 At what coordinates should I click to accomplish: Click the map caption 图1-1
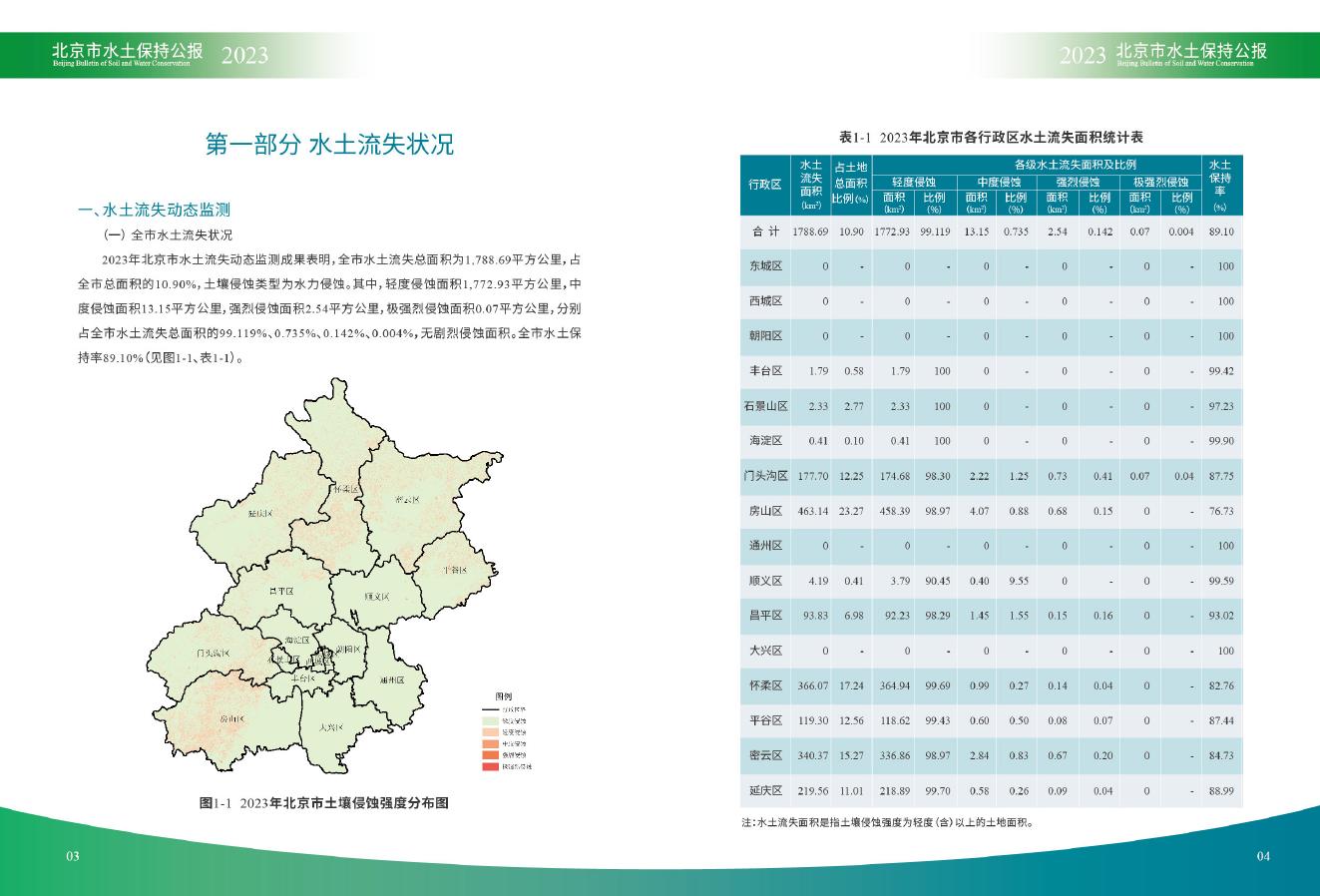[x=323, y=803]
